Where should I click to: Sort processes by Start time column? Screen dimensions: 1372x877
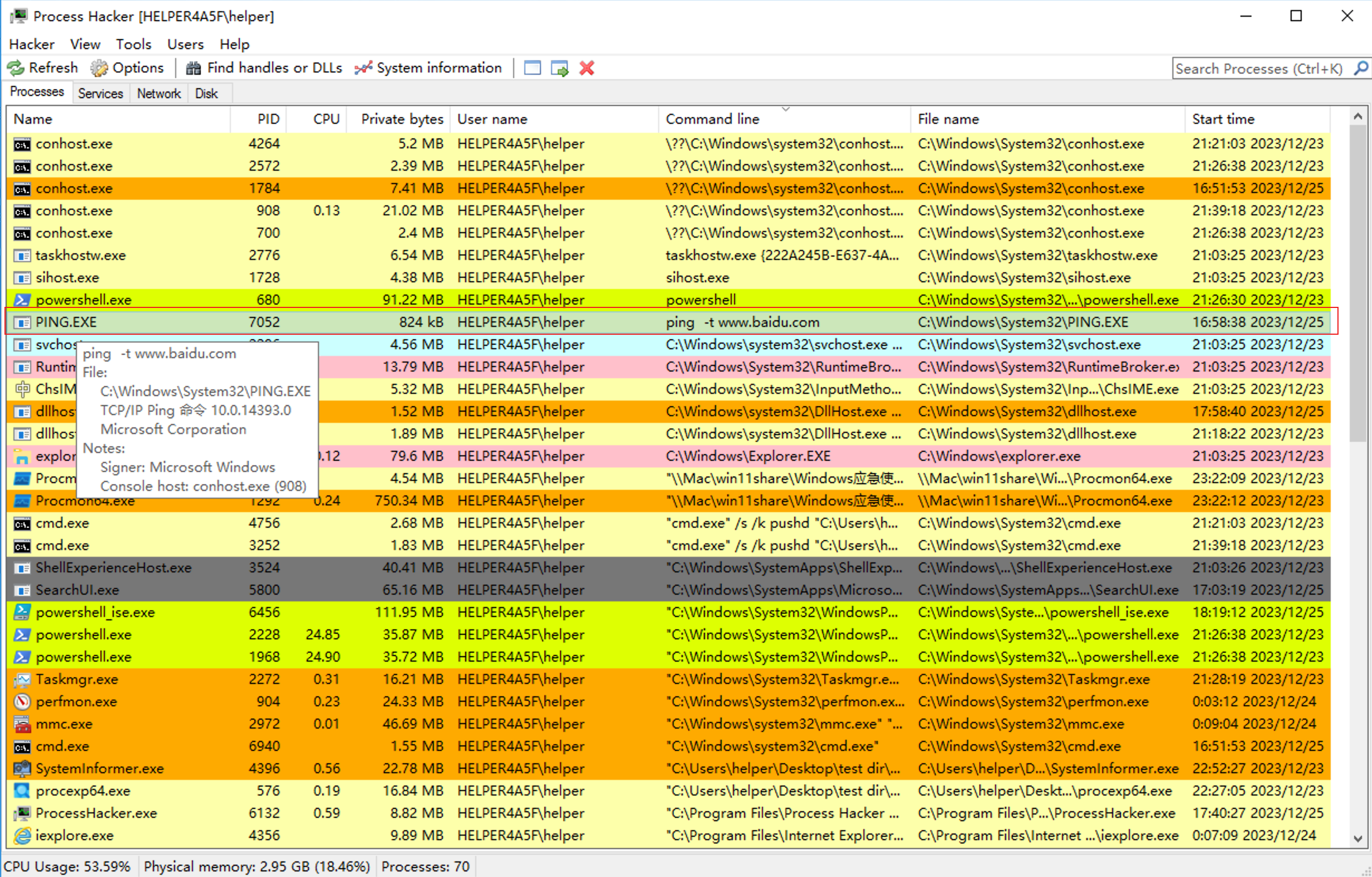pyautogui.click(x=1223, y=119)
